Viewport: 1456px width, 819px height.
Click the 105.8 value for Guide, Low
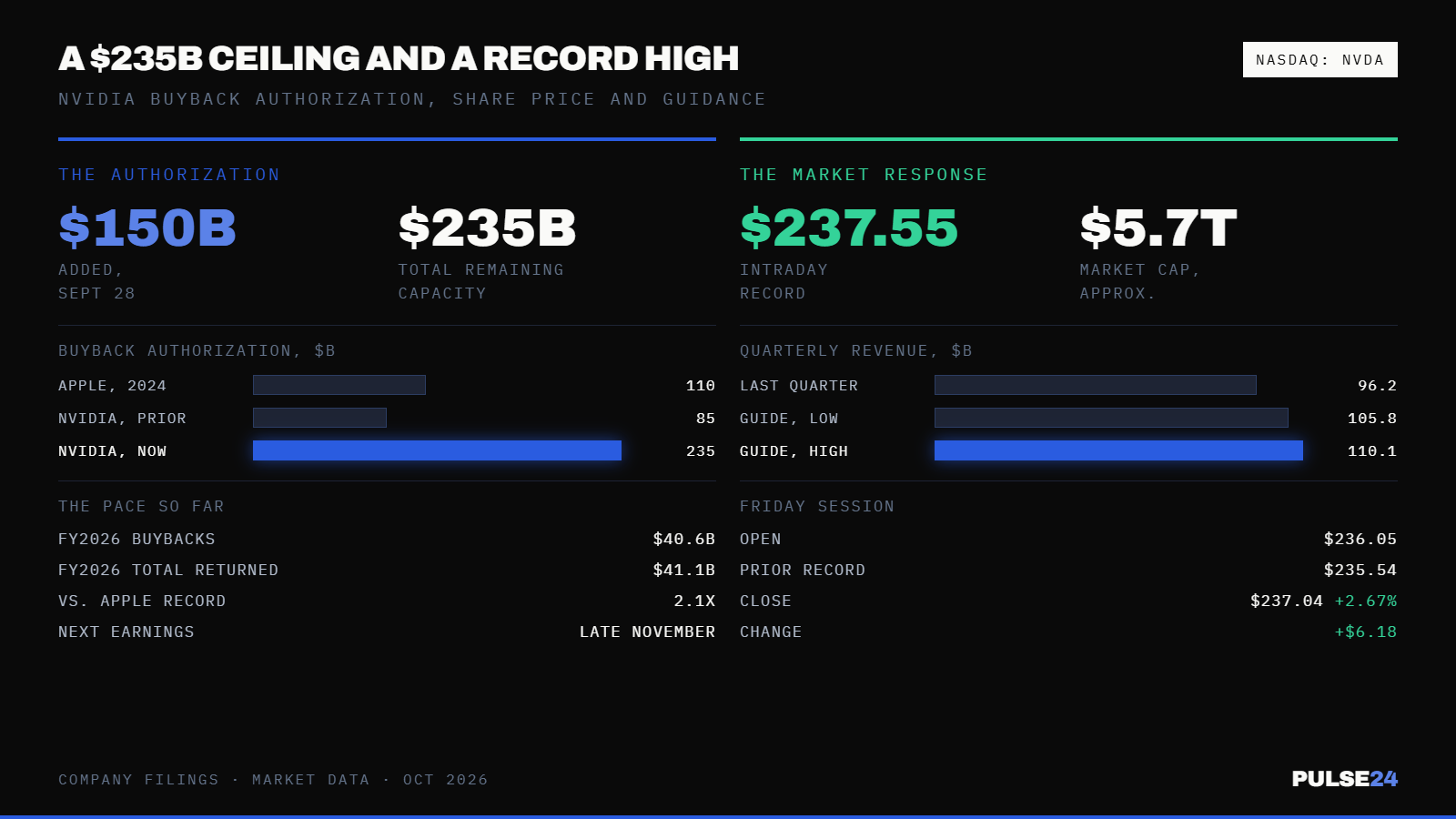point(1372,419)
